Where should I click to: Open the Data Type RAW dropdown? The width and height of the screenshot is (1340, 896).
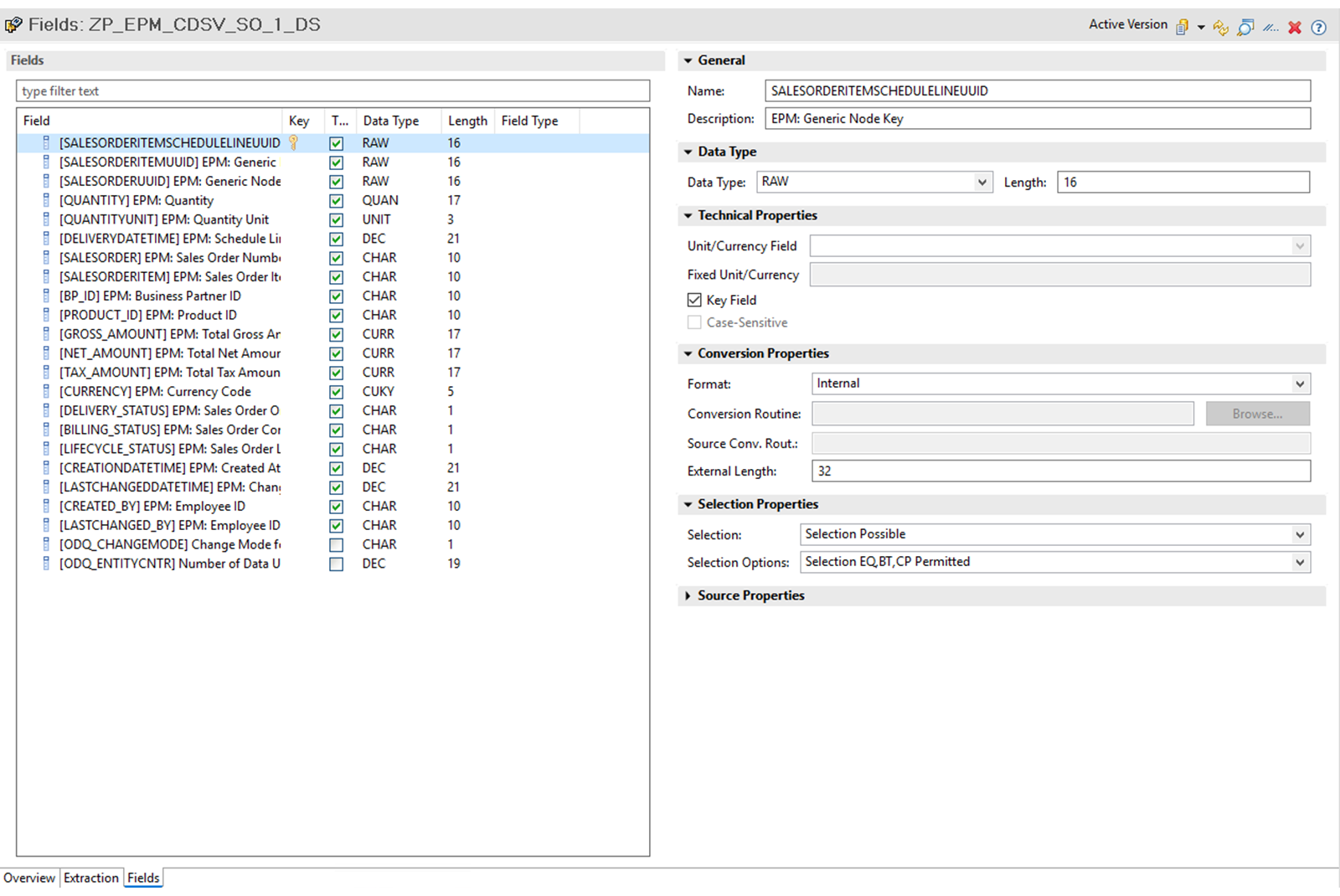coord(982,182)
